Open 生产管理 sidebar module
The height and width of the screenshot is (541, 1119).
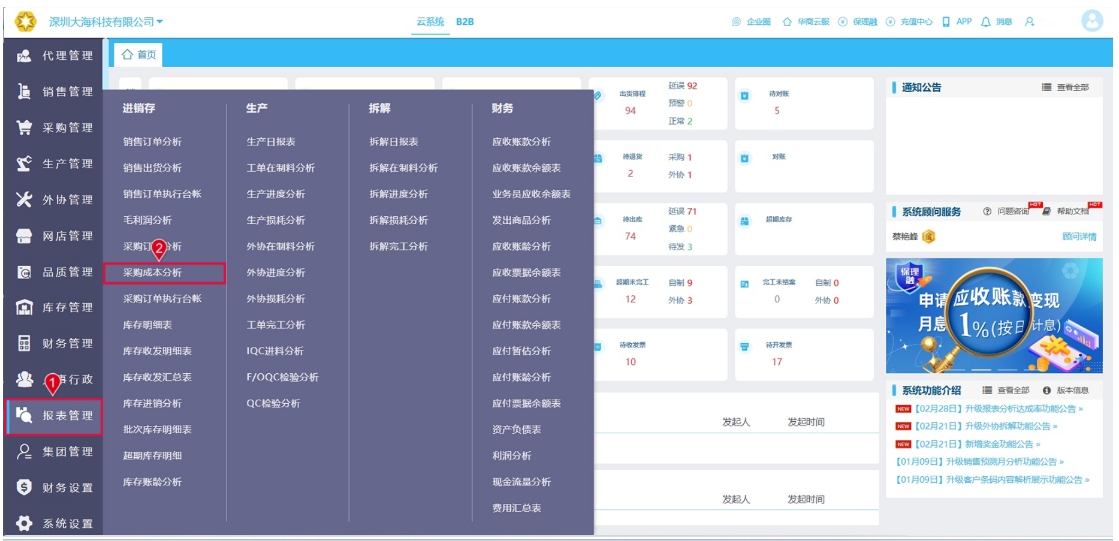[54, 163]
